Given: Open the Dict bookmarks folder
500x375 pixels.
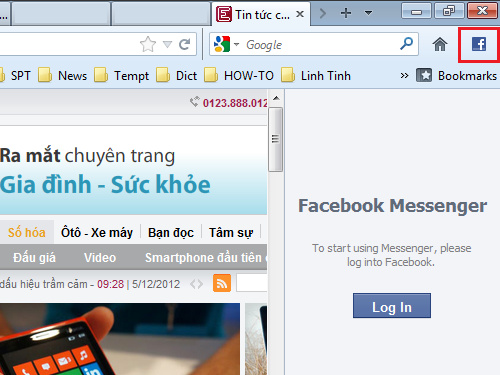Looking at the screenshot, I should click(x=176, y=76).
